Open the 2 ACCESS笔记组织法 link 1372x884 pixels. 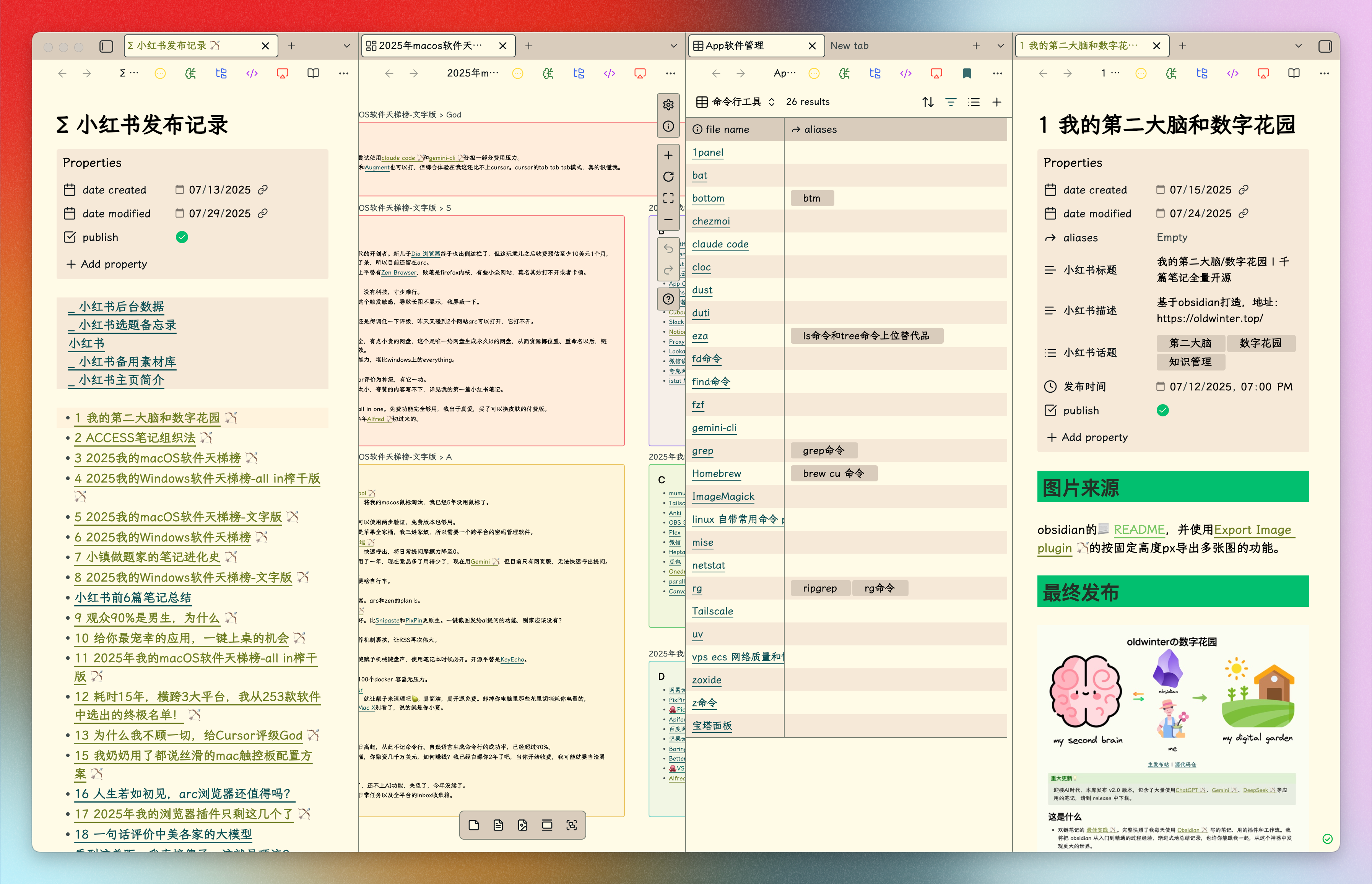click(x=135, y=438)
